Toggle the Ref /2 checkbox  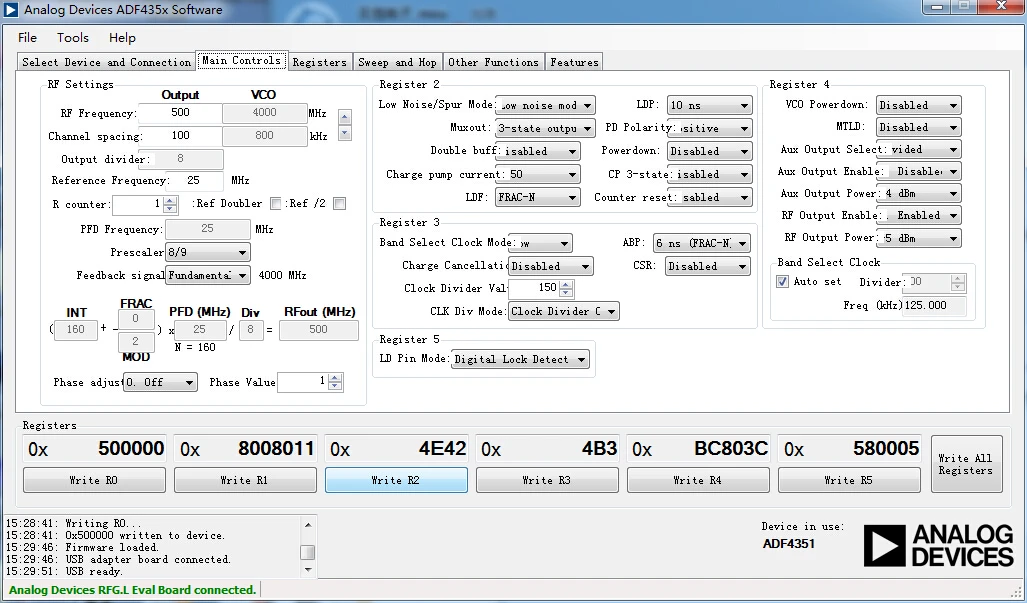tap(339, 204)
